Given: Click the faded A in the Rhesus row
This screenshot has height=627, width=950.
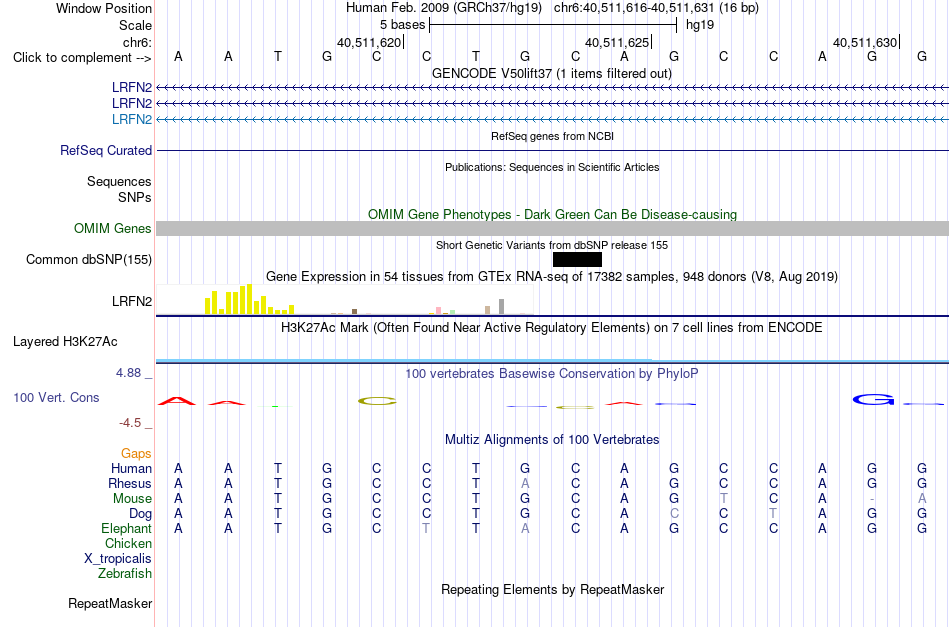Looking at the screenshot, I should point(525,483).
